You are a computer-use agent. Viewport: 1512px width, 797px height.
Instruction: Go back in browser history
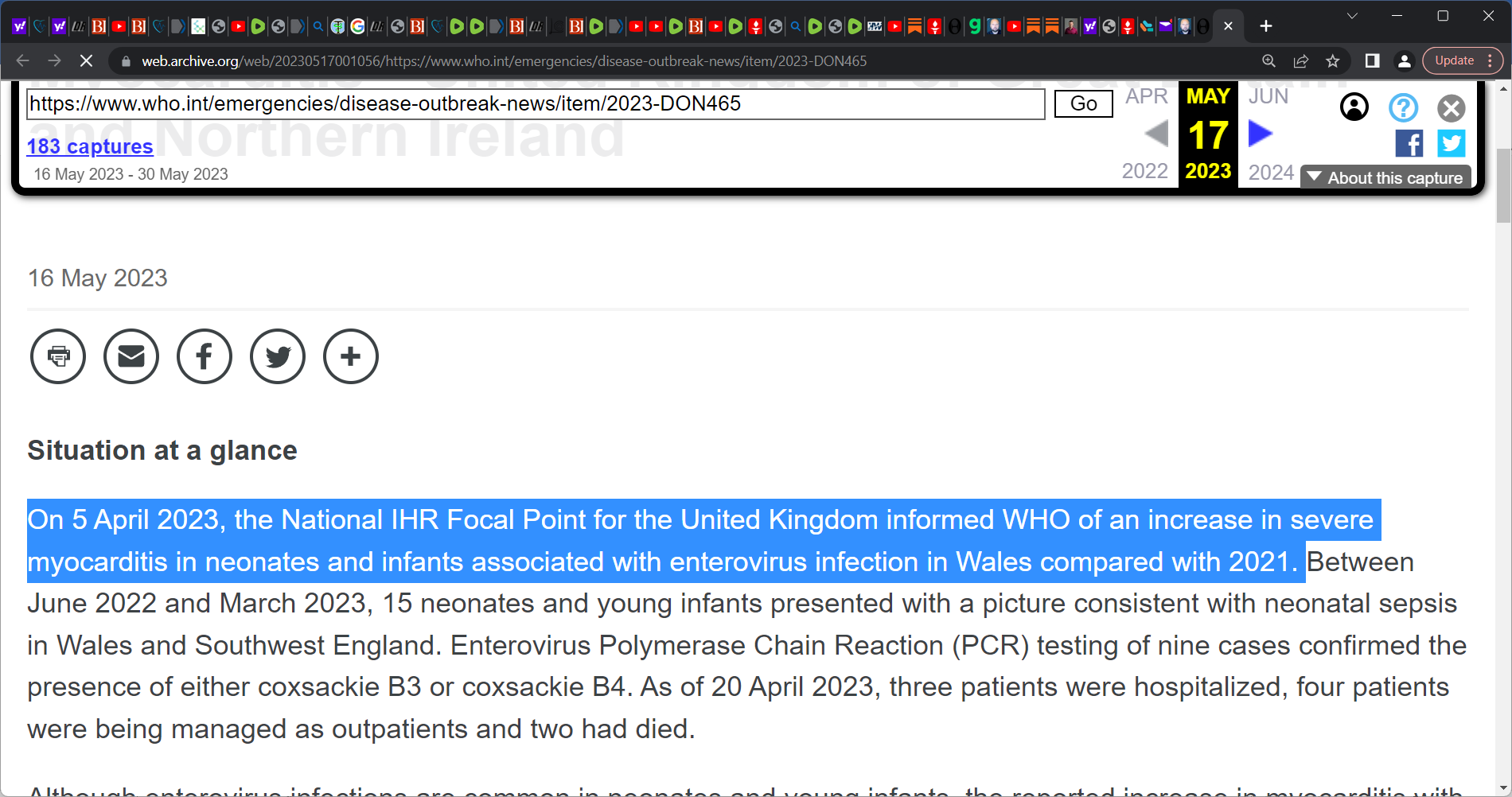click(22, 60)
